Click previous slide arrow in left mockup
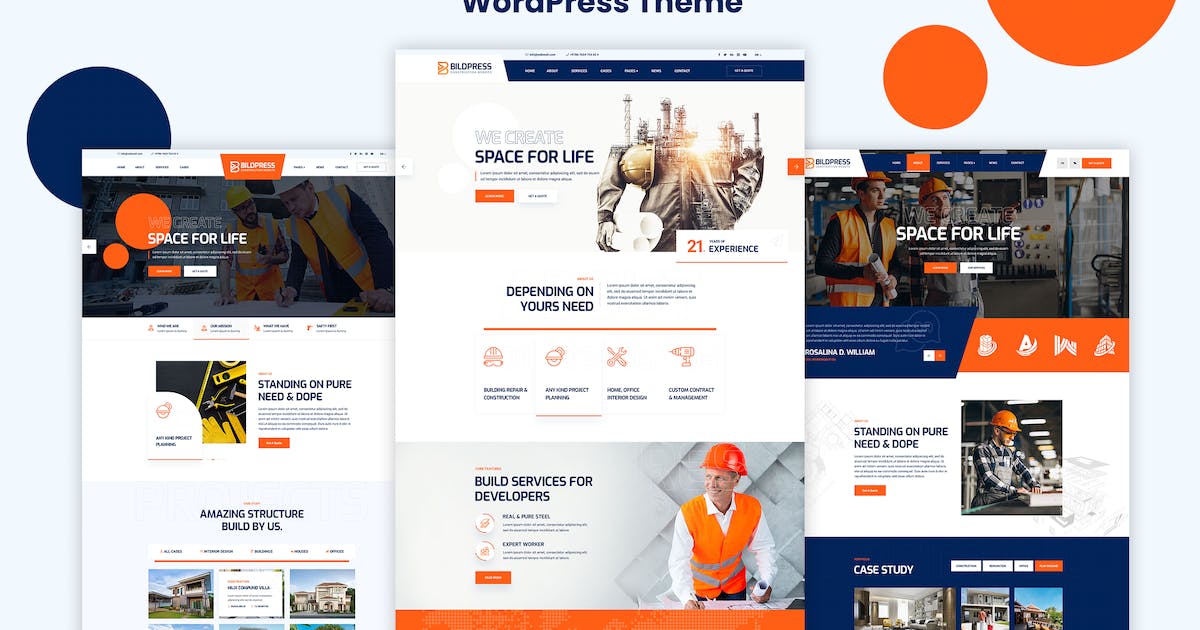This screenshot has height=630, width=1200. (x=89, y=246)
